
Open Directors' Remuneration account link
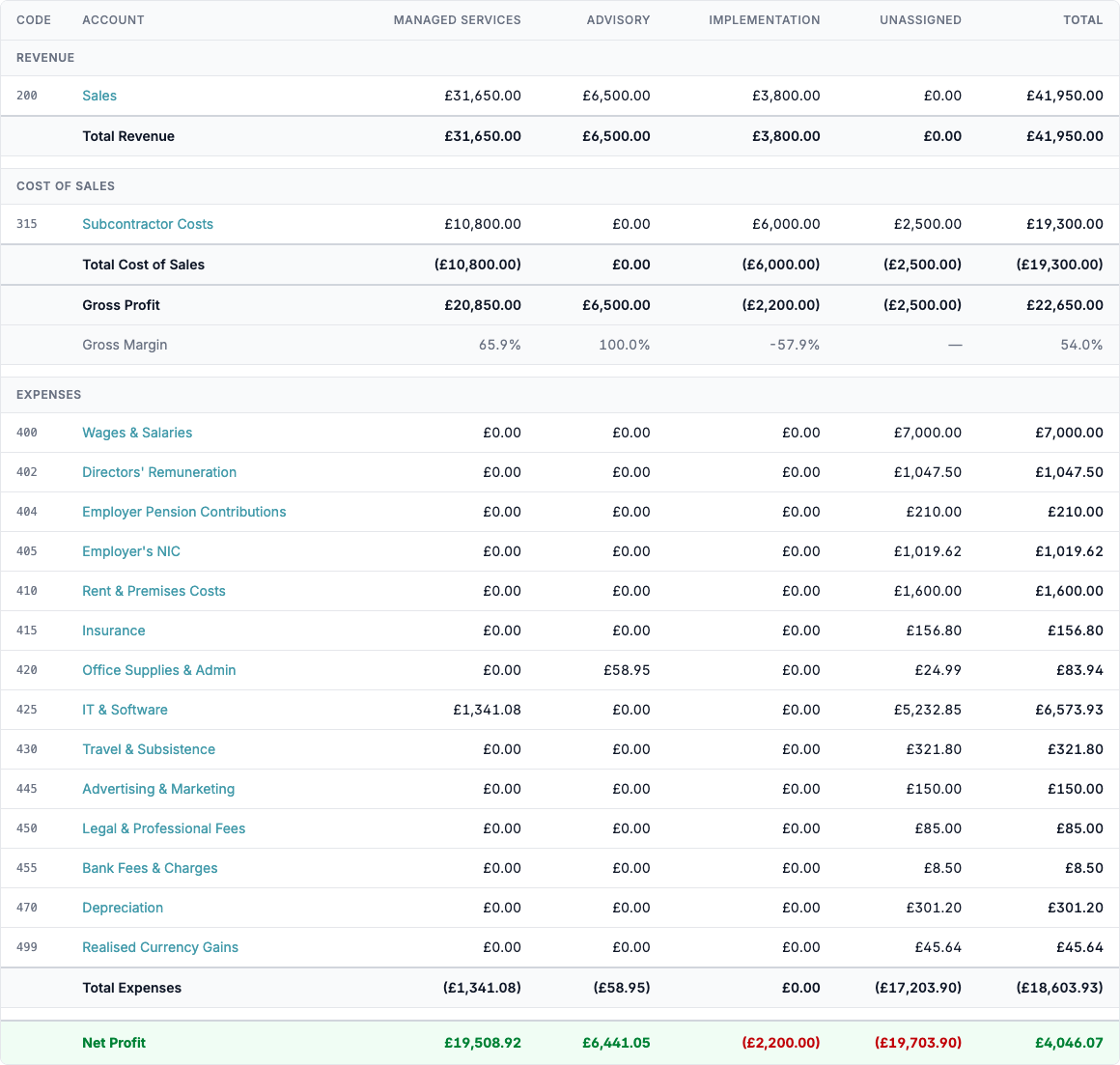(159, 472)
